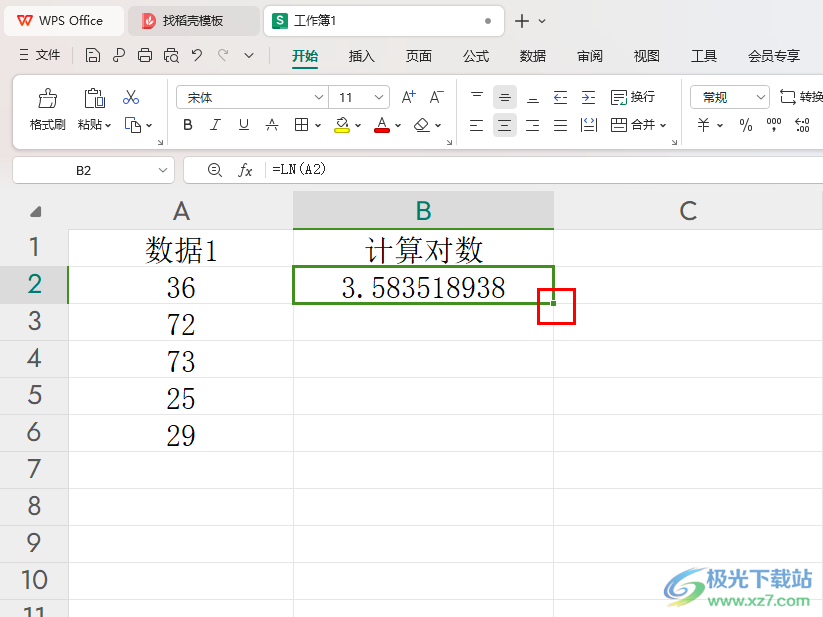Screen dimensions: 823x617
Task: Click the Paste (粘贴) clipboard icon
Action: 94,98
